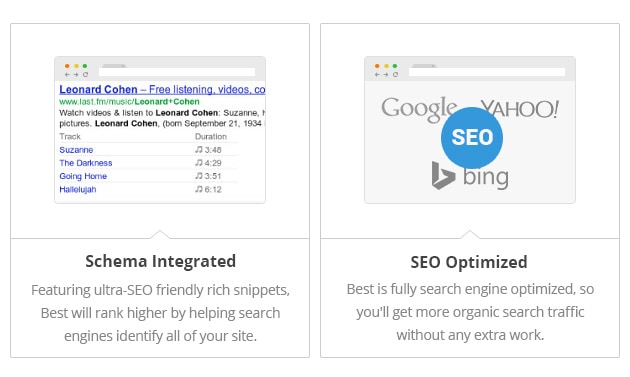Click the back arrow in the left mock browser
The image size is (630, 377).
(67, 74)
